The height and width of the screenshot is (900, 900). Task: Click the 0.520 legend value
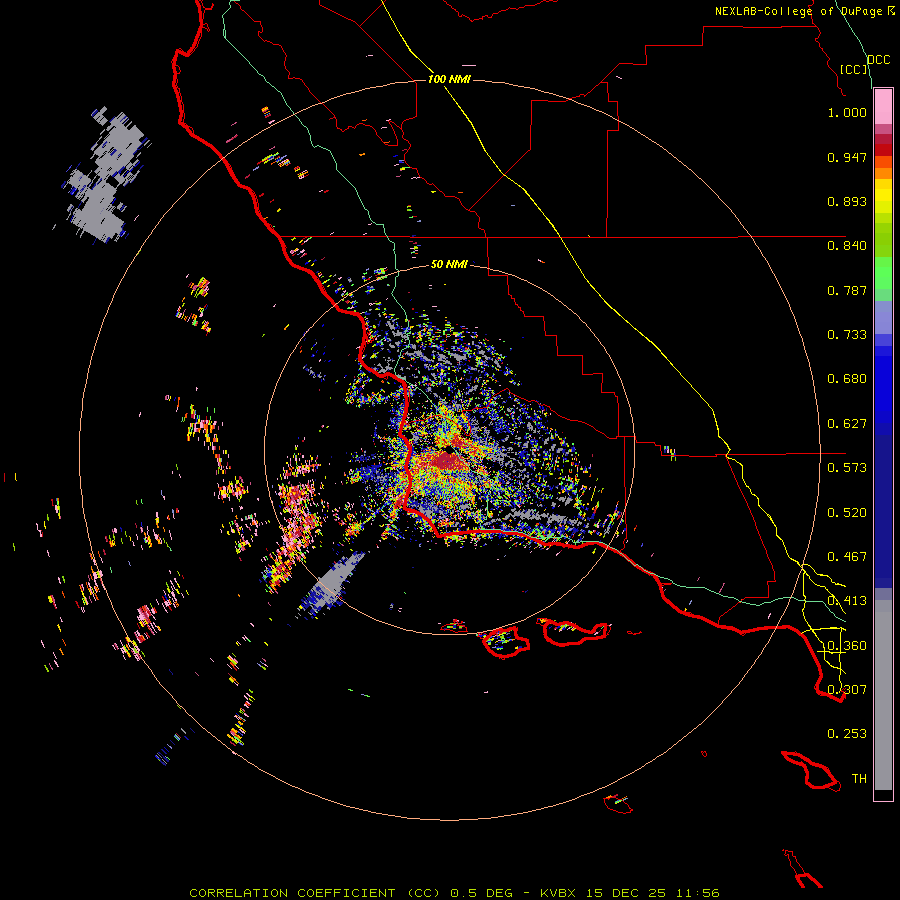point(847,513)
